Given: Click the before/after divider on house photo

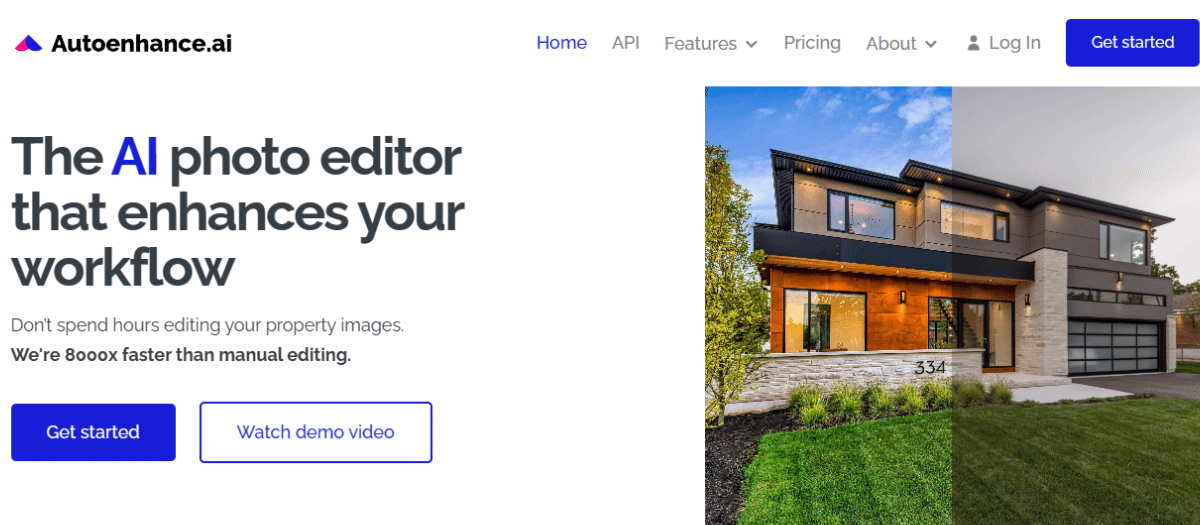Looking at the screenshot, I should (952, 305).
